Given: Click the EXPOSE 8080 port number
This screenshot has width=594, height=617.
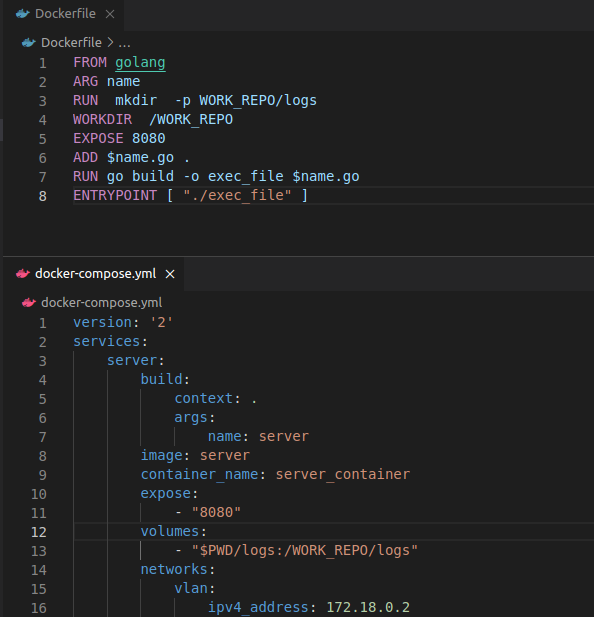Looking at the screenshot, I should [149, 139].
